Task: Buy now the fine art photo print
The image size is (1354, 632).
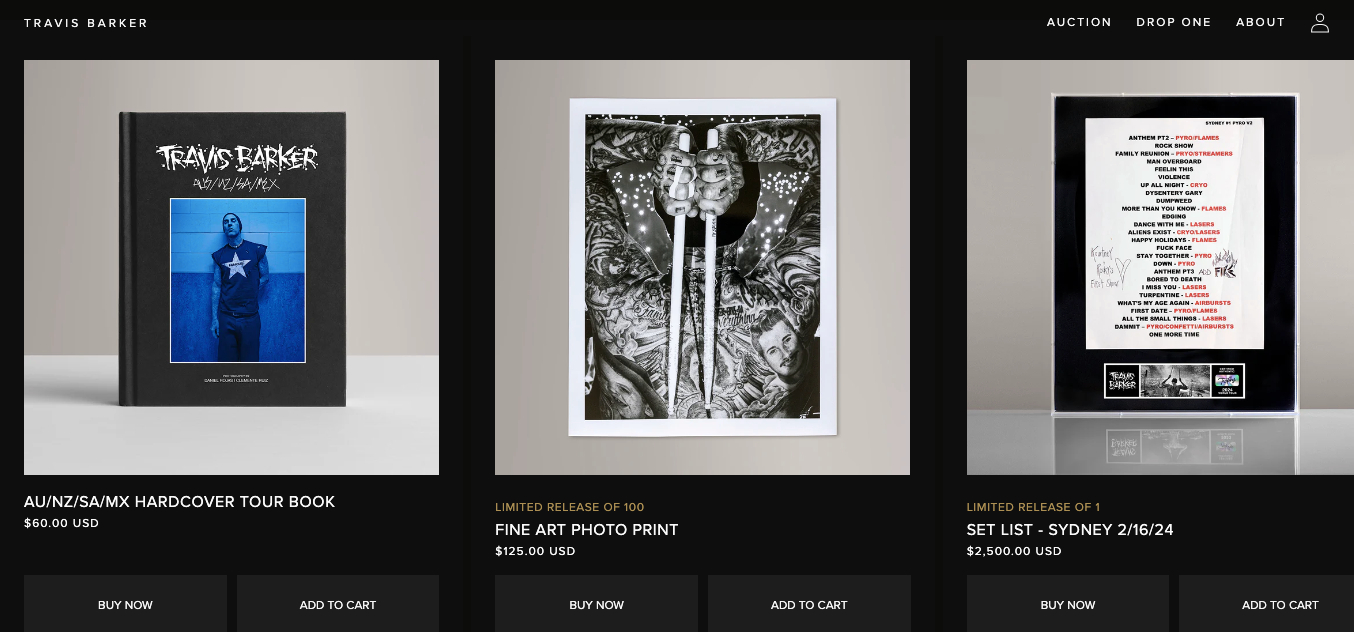Action: pos(596,604)
